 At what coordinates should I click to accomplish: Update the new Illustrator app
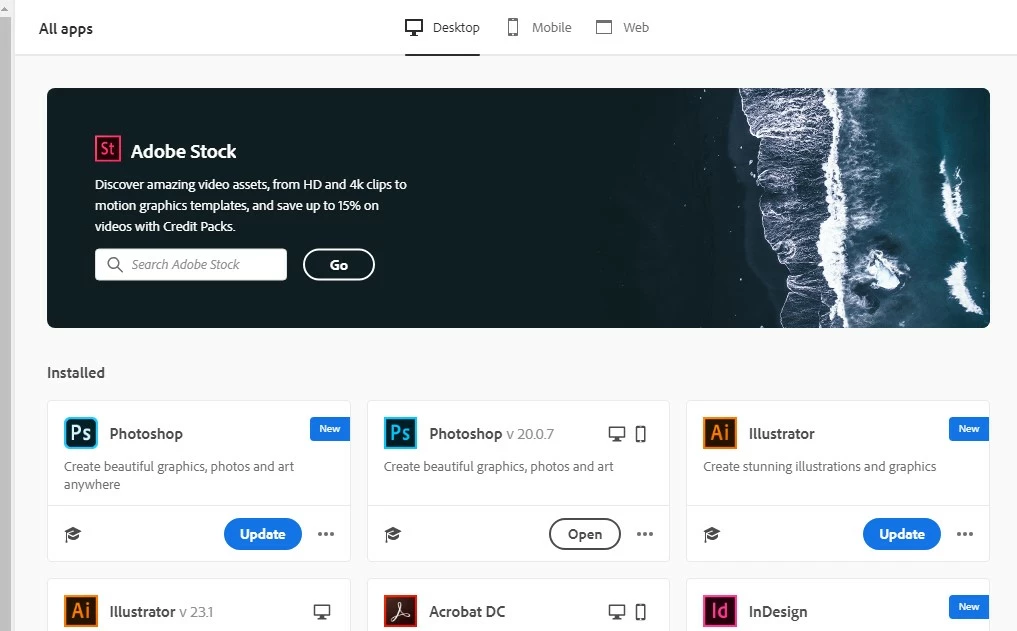click(902, 534)
